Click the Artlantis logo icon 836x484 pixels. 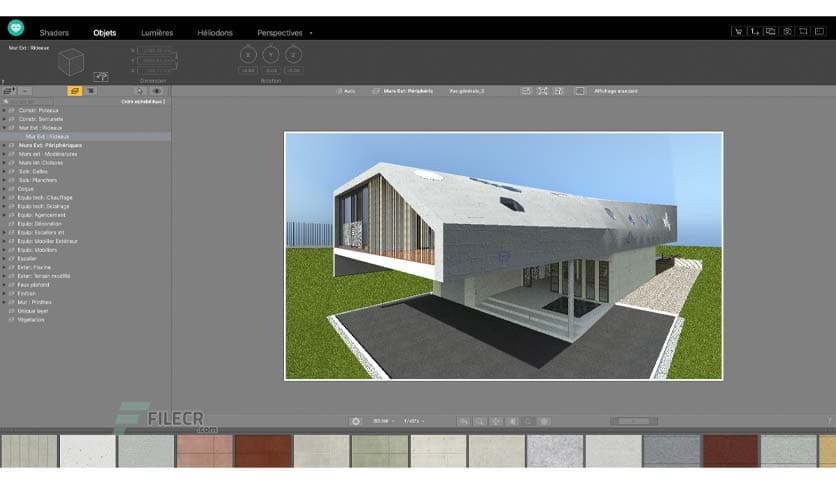pyautogui.click(x=17, y=29)
